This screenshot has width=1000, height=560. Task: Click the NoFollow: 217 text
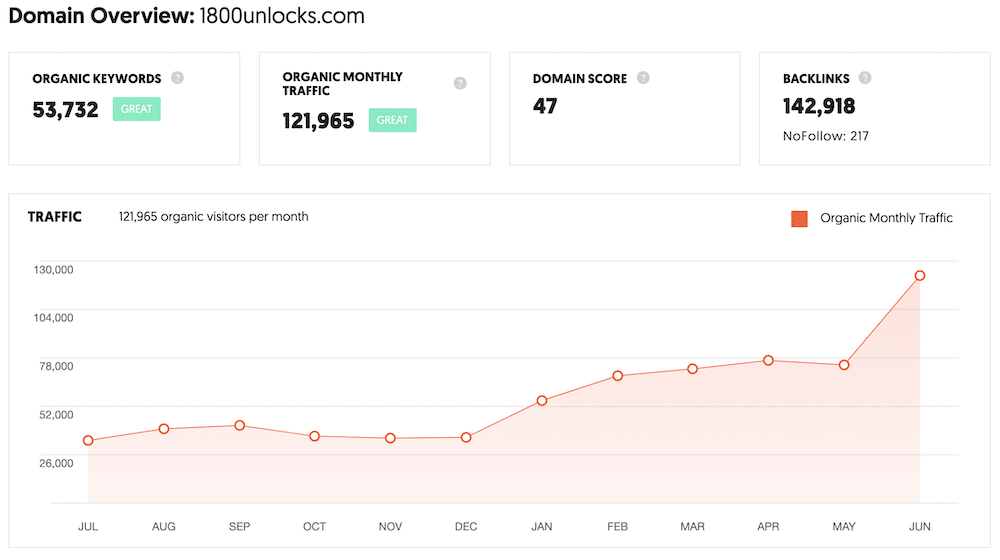[826, 136]
